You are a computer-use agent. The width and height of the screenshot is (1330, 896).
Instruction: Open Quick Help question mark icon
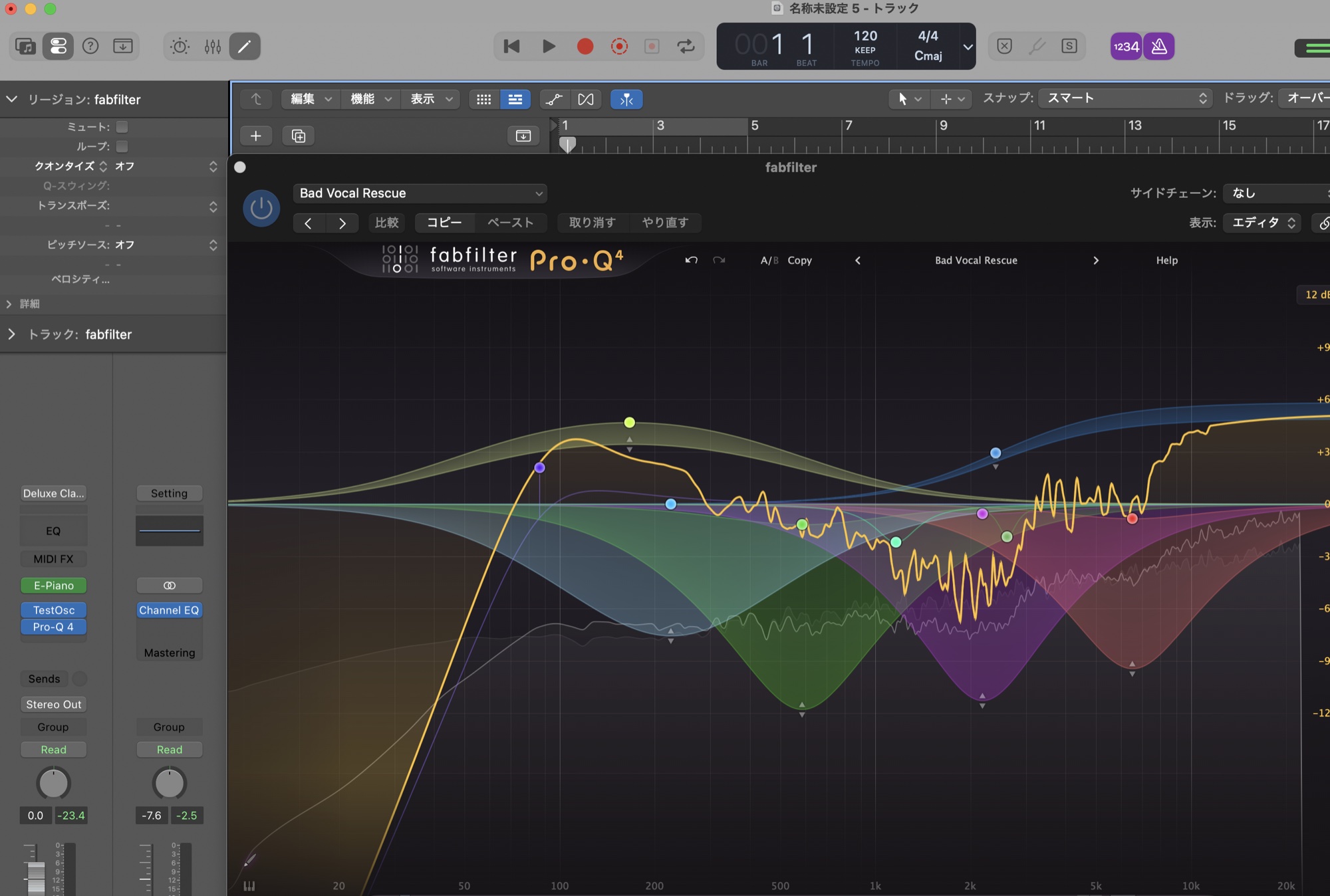tap(90, 47)
